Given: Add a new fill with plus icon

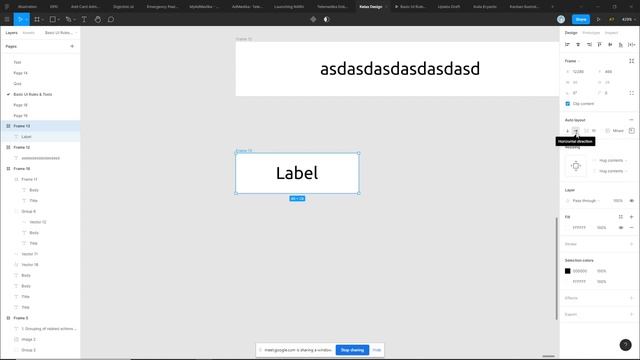Looking at the screenshot, I should coord(631,217).
